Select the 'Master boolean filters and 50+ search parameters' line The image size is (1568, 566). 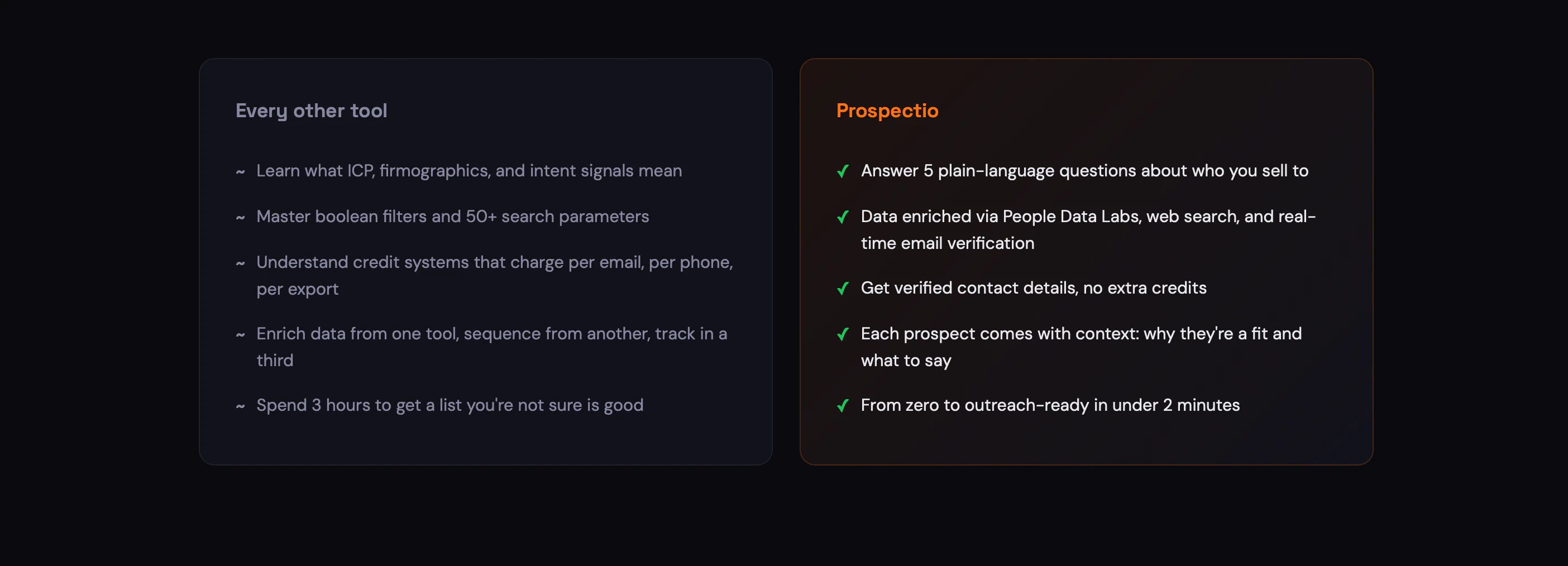pyautogui.click(x=452, y=217)
